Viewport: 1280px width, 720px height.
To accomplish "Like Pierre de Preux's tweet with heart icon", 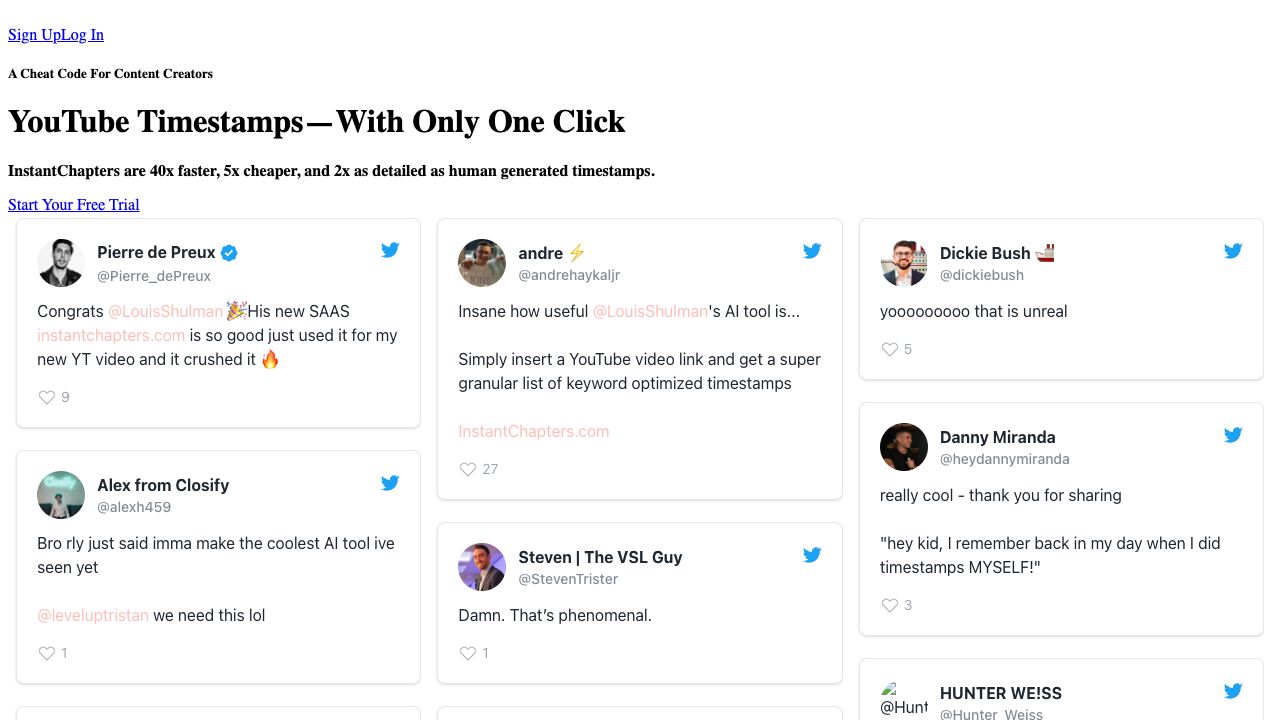I will (47, 397).
